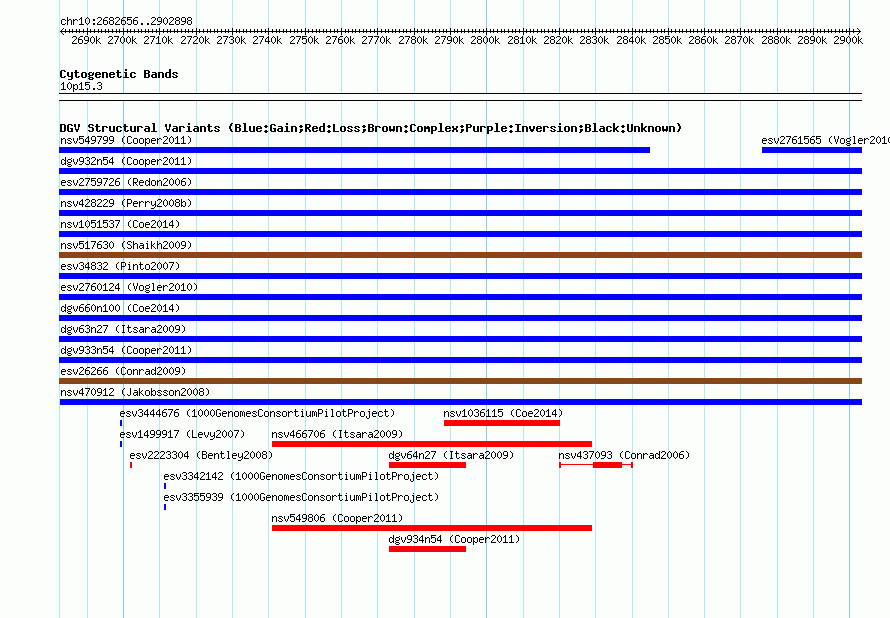The height and width of the screenshot is (618, 890).
Task: Select the nsv549799 blue gain bar
Action: pyautogui.click(x=355, y=150)
